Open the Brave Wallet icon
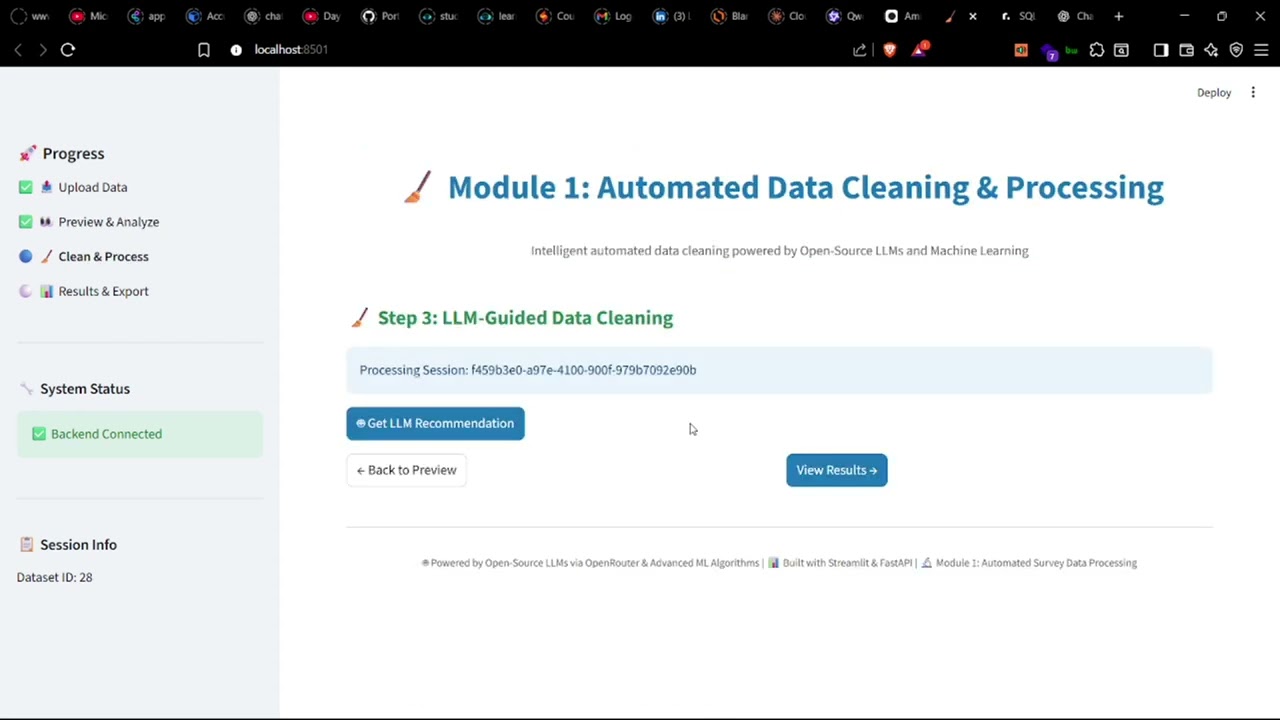This screenshot has width=1280, height=720. point(1187,50)
